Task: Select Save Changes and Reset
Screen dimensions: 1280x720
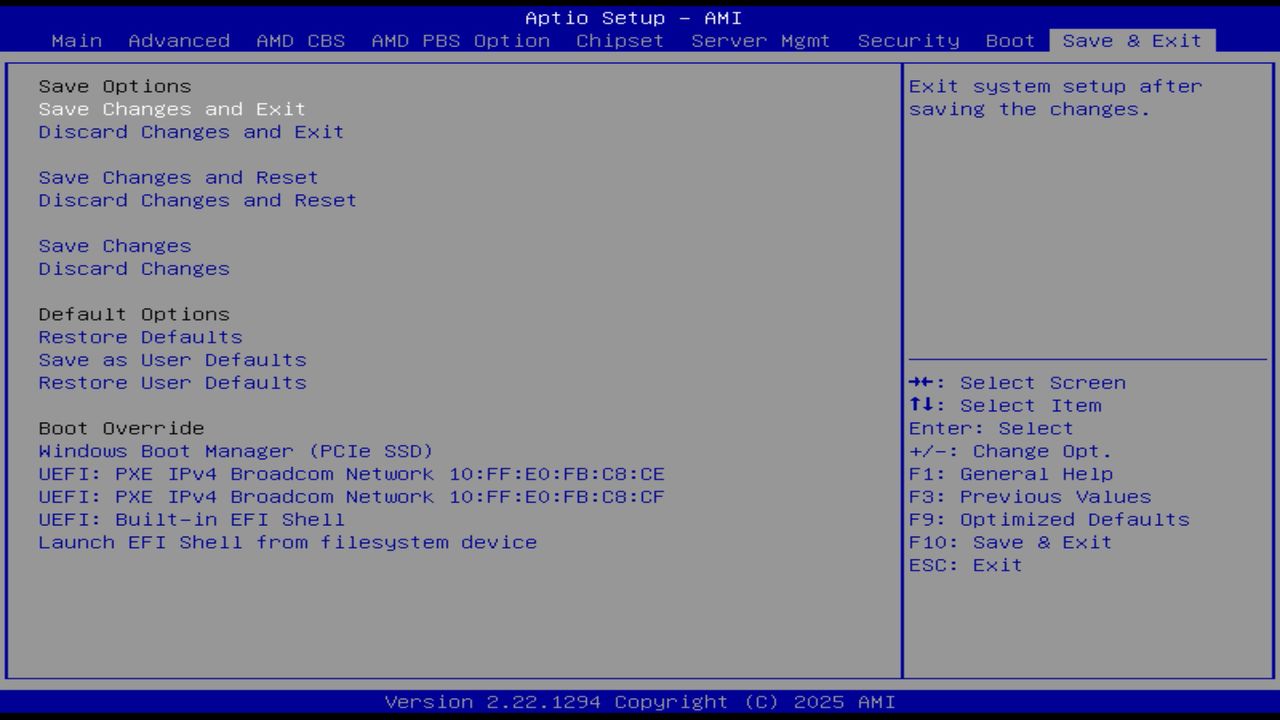Action: [178, 177]
